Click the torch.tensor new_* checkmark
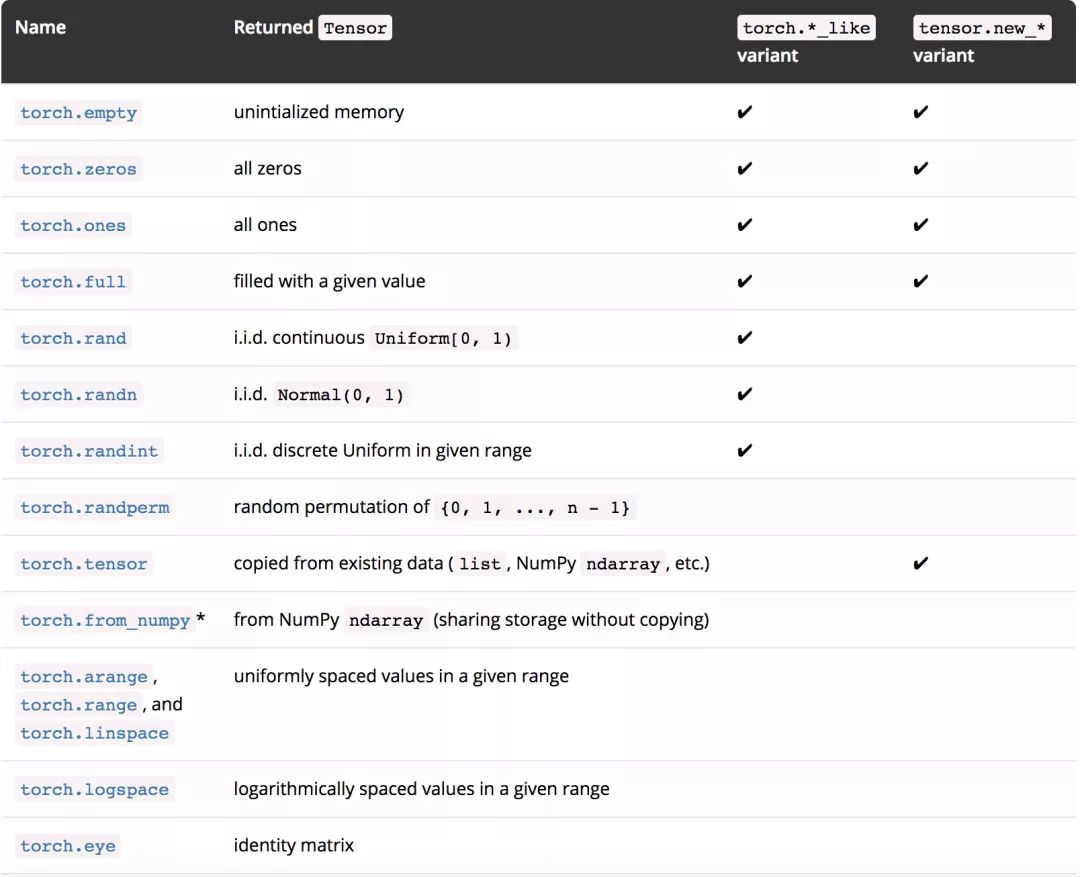The image size is (1080, 877). point(921,563)
